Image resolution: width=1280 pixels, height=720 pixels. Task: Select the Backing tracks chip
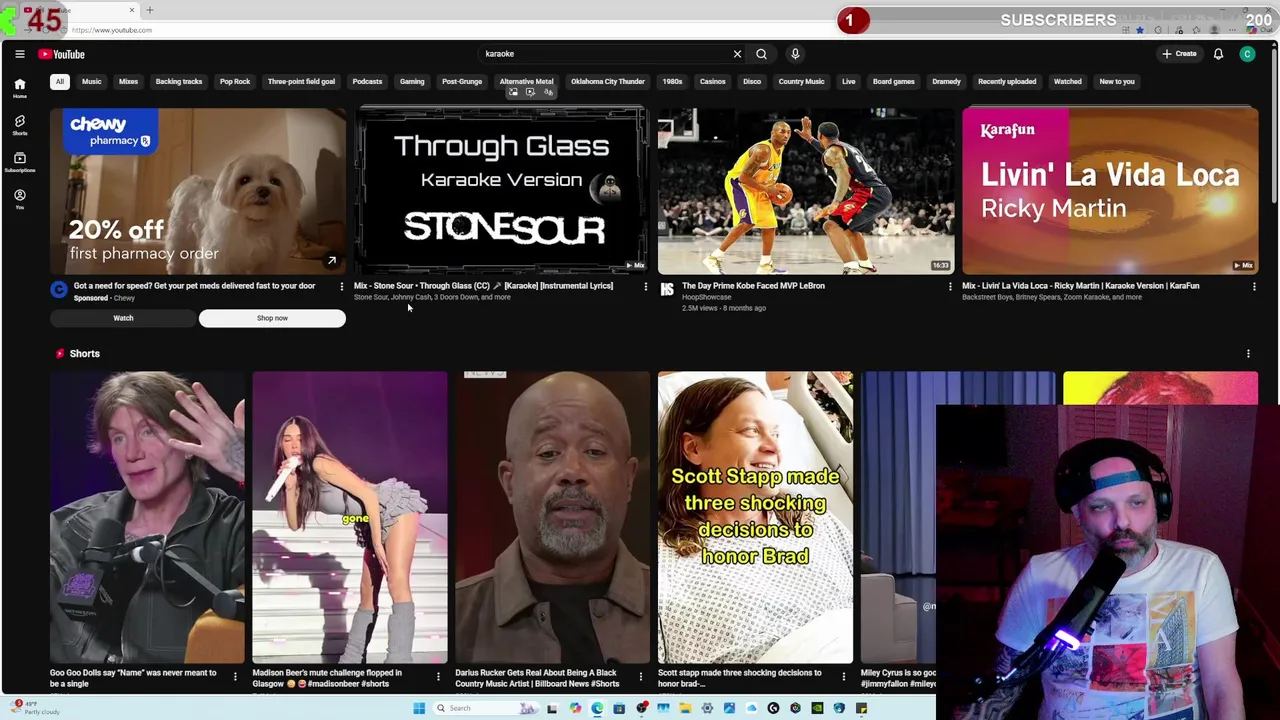pyautogui.click(x=179, y=82)
